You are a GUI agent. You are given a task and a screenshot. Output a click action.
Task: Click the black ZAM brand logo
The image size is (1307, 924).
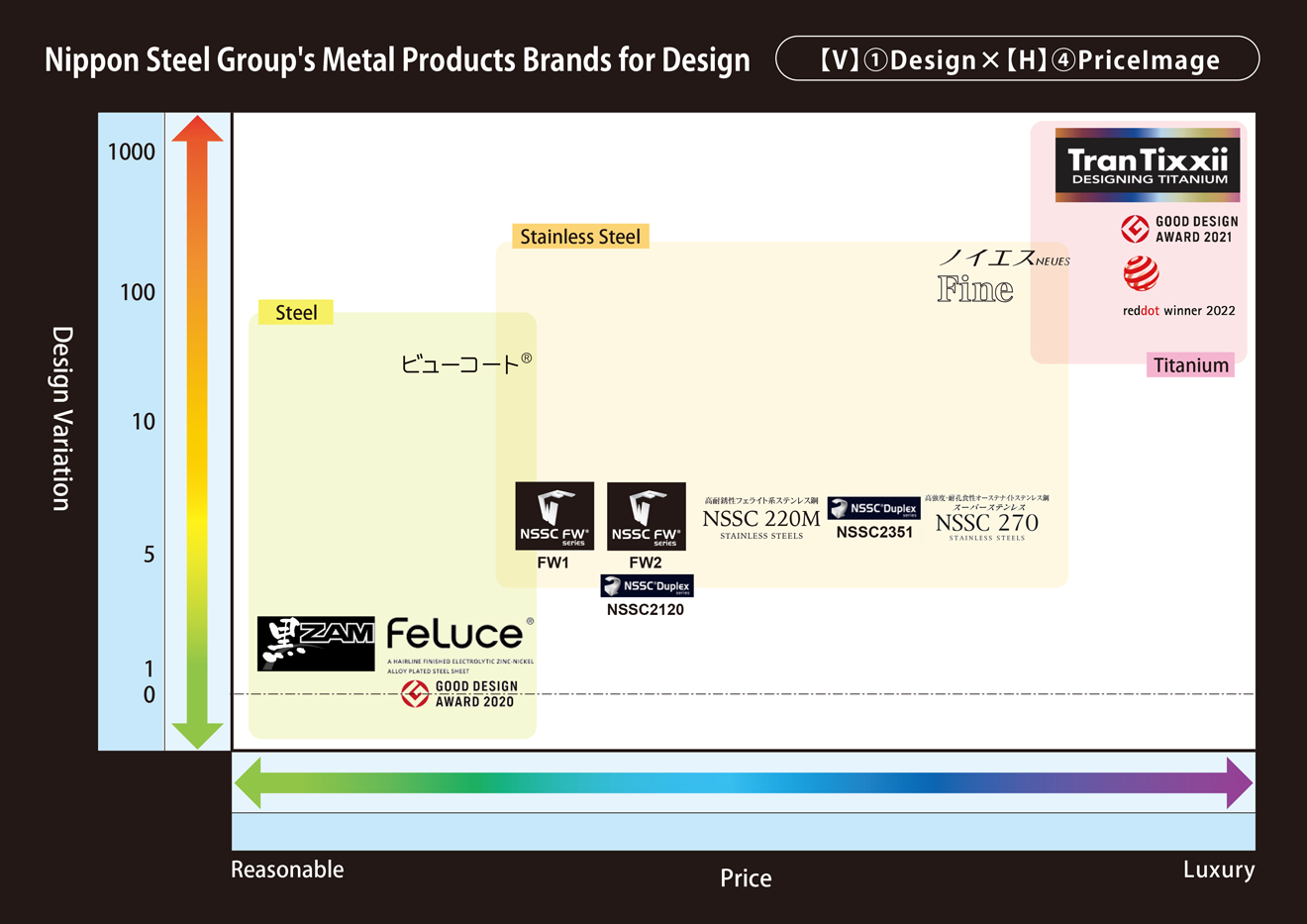pyautogui.click(x=316, y=644)
